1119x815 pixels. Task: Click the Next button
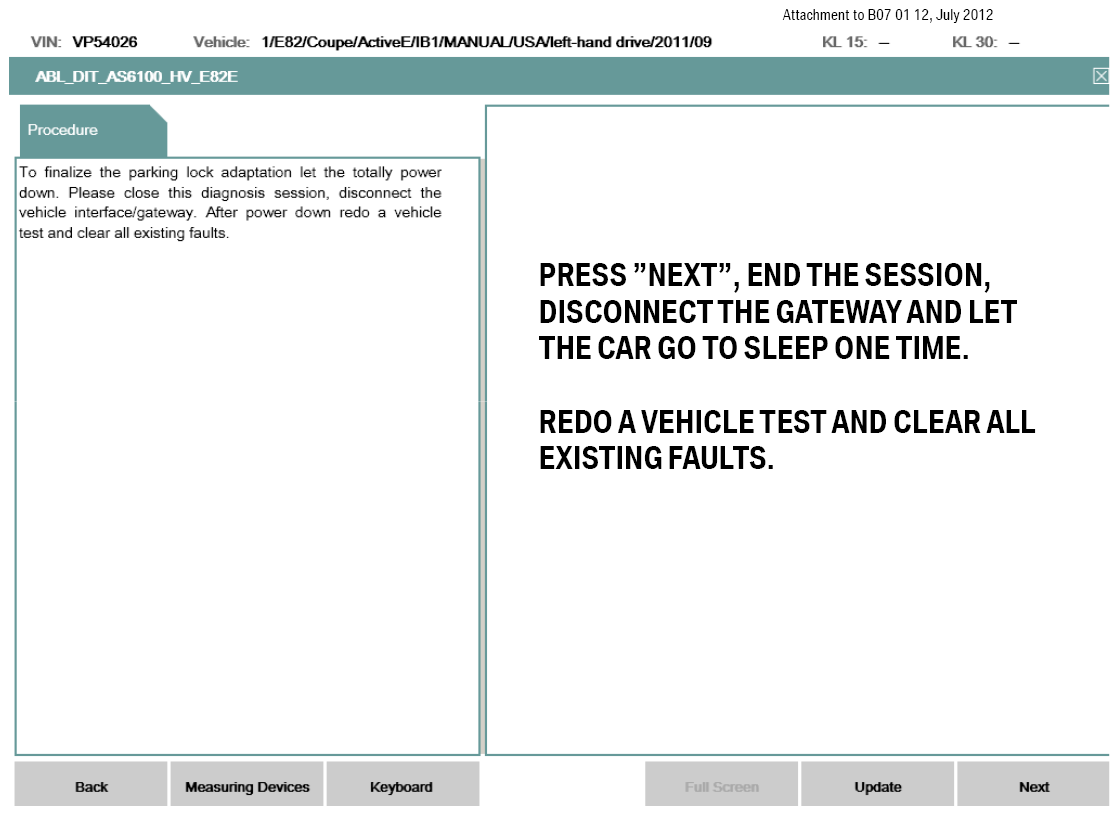[1033, 785]
